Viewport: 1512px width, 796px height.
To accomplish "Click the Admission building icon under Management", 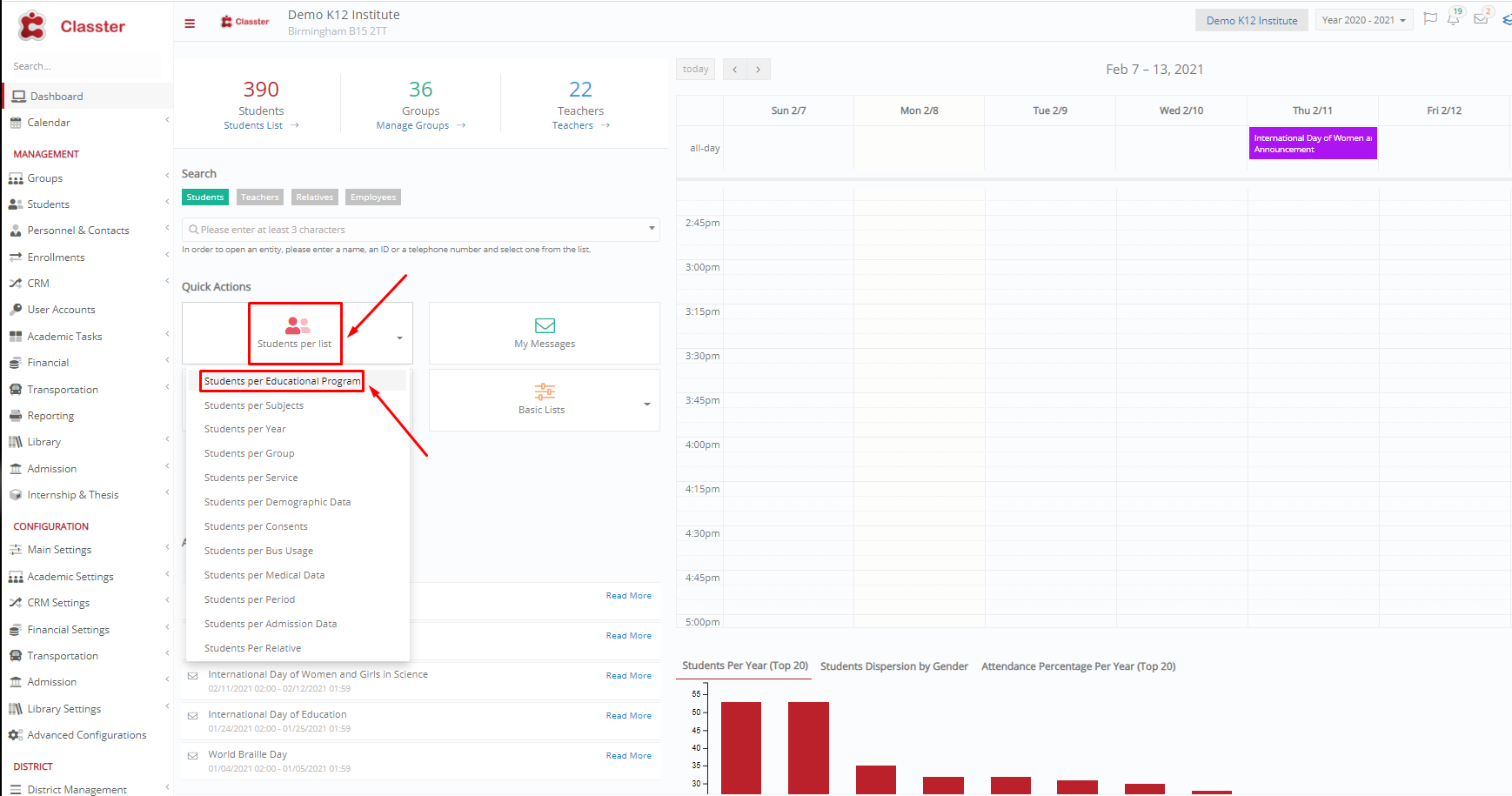I will pos(16,469).
